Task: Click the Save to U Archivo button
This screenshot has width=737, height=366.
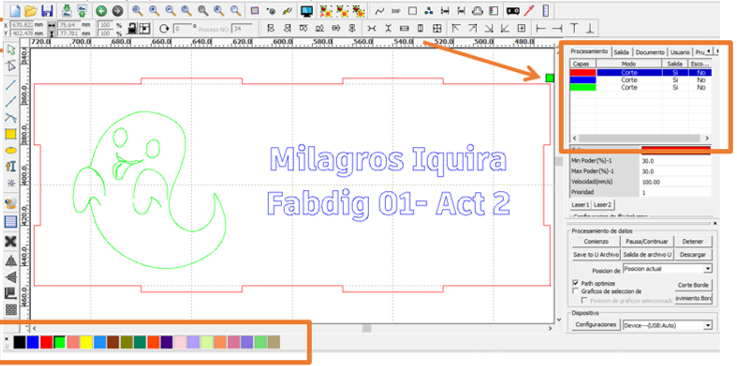Action: 596,255
